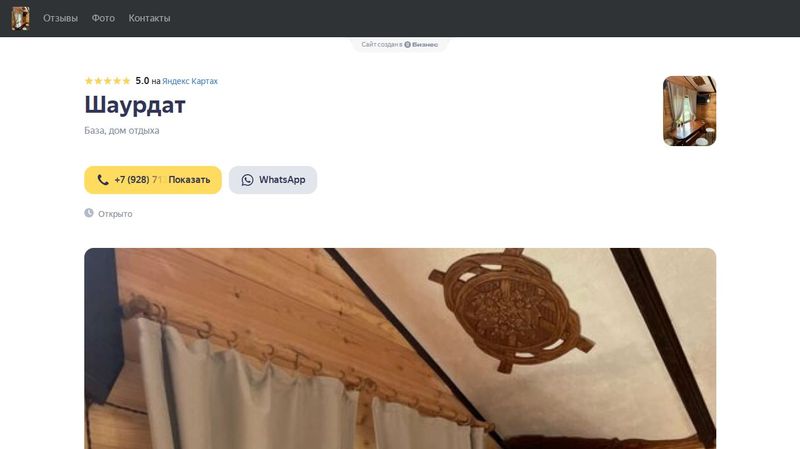Click the clock icon next to Открыто
The image size is (800, 449).
pos(89,213)
